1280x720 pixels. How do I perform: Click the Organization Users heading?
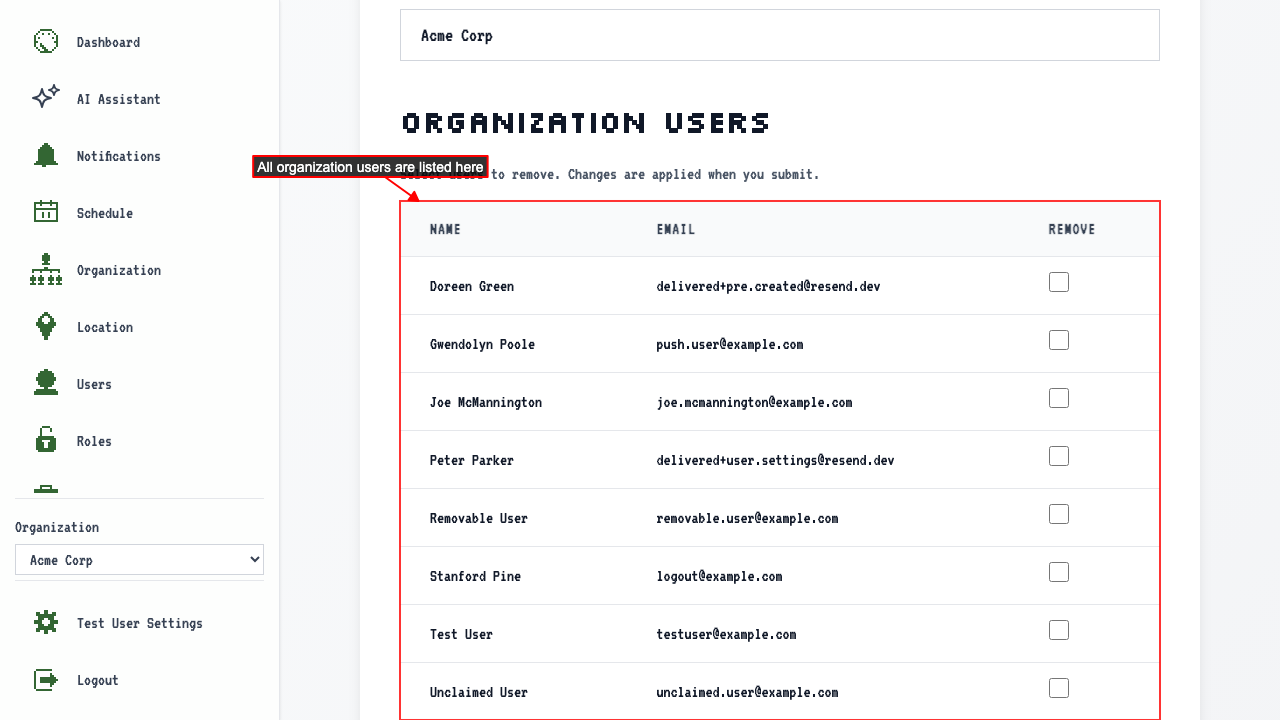point(586,123)
